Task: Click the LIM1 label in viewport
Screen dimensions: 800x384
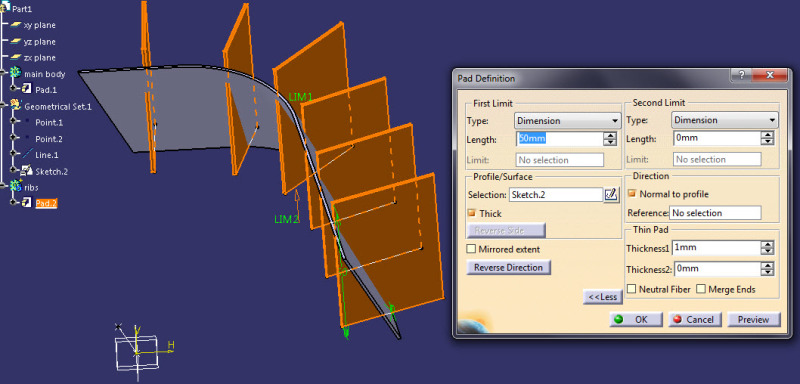Action: pyautogui.click(x=301, y=96)
